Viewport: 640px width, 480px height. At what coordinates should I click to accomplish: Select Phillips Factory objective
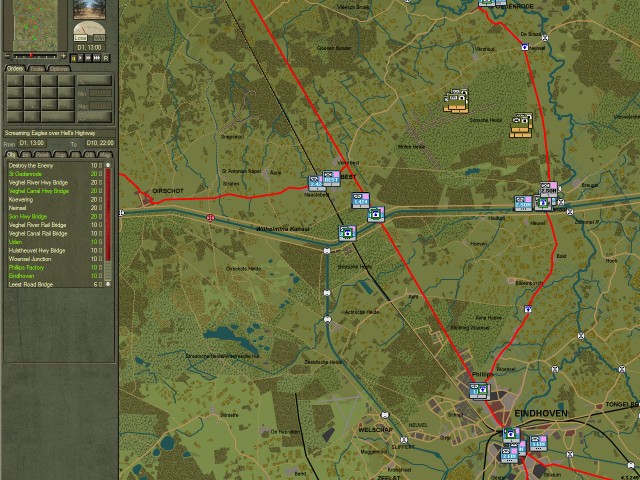(x=54, y=268)
